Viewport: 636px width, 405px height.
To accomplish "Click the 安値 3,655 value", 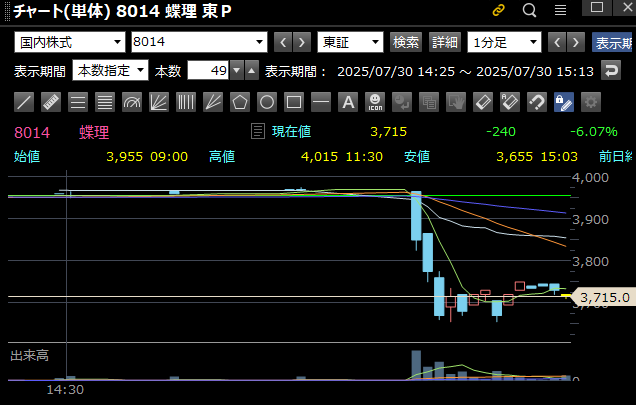I will click(514, 157).
